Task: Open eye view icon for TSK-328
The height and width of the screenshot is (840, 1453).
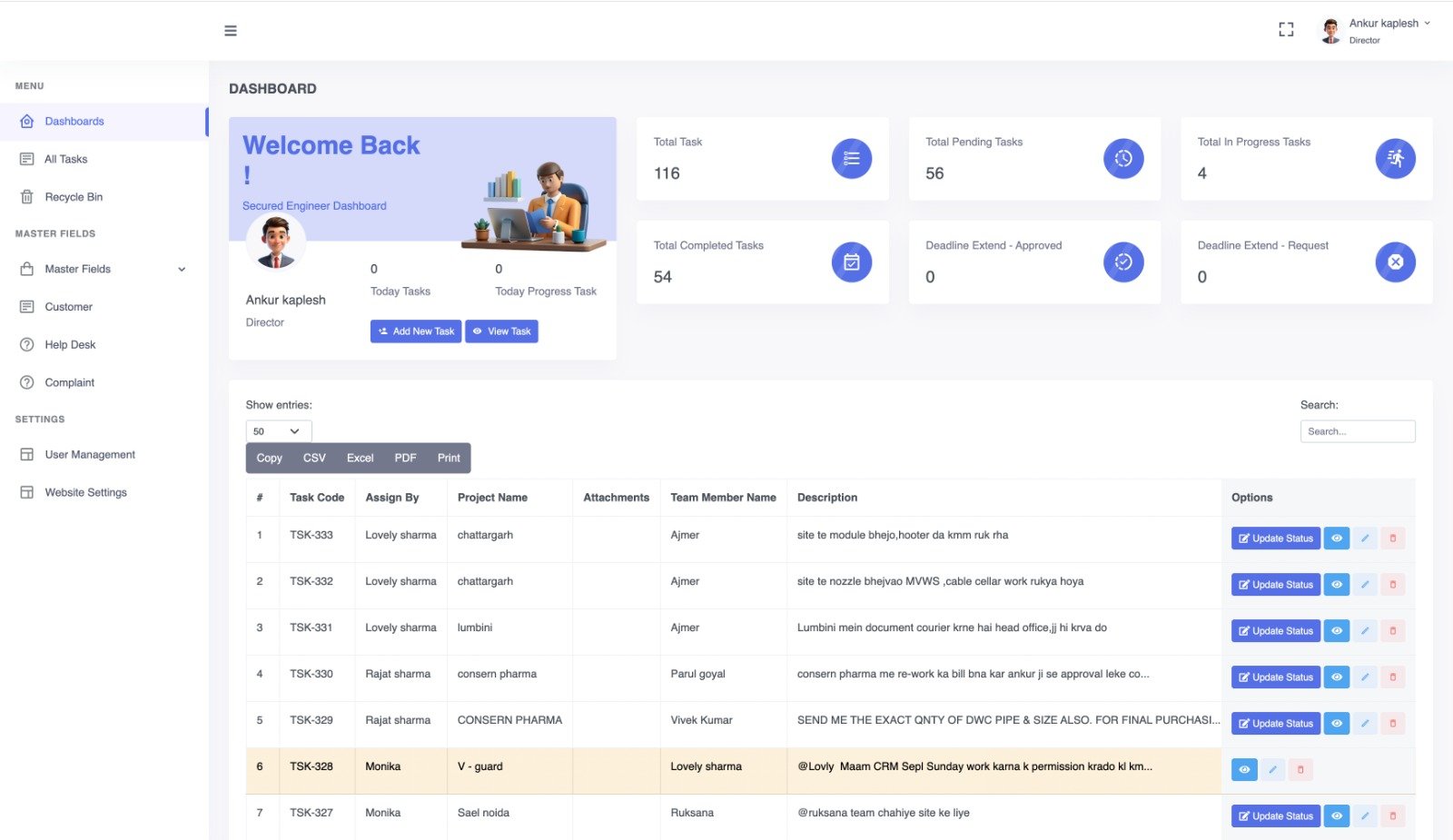Action: click(1244, 770)
